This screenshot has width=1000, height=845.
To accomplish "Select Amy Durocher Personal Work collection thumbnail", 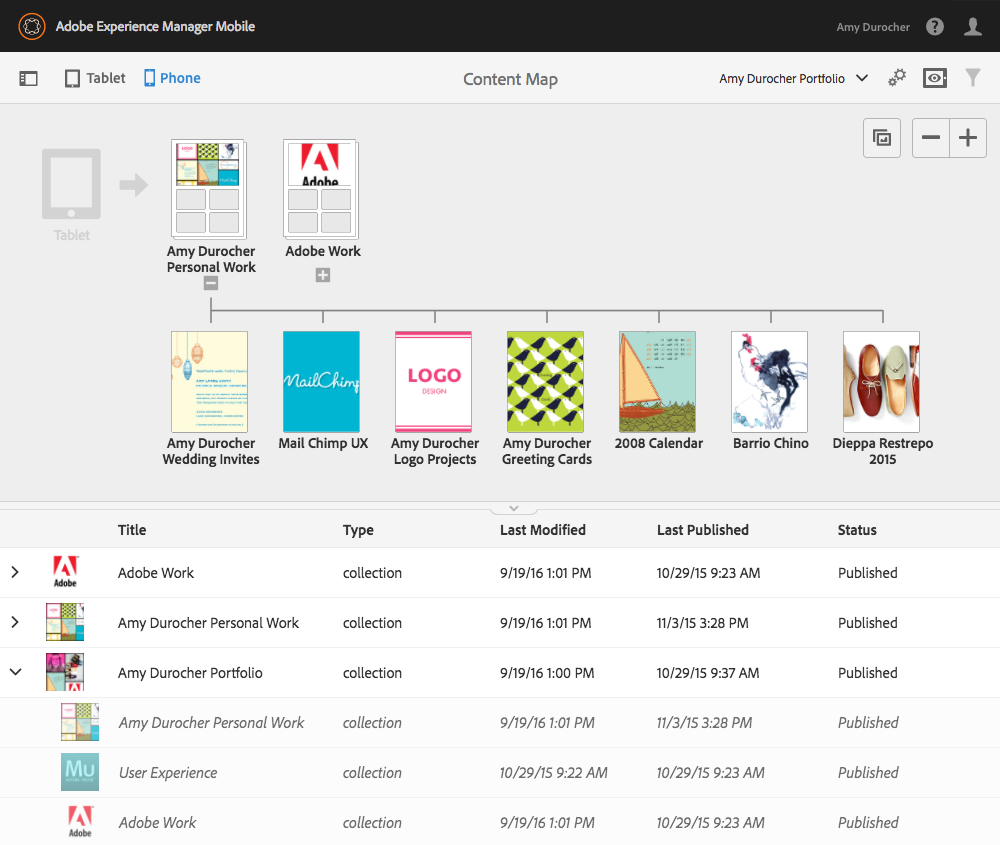I will pyautogui.click(x=209, y=189).
